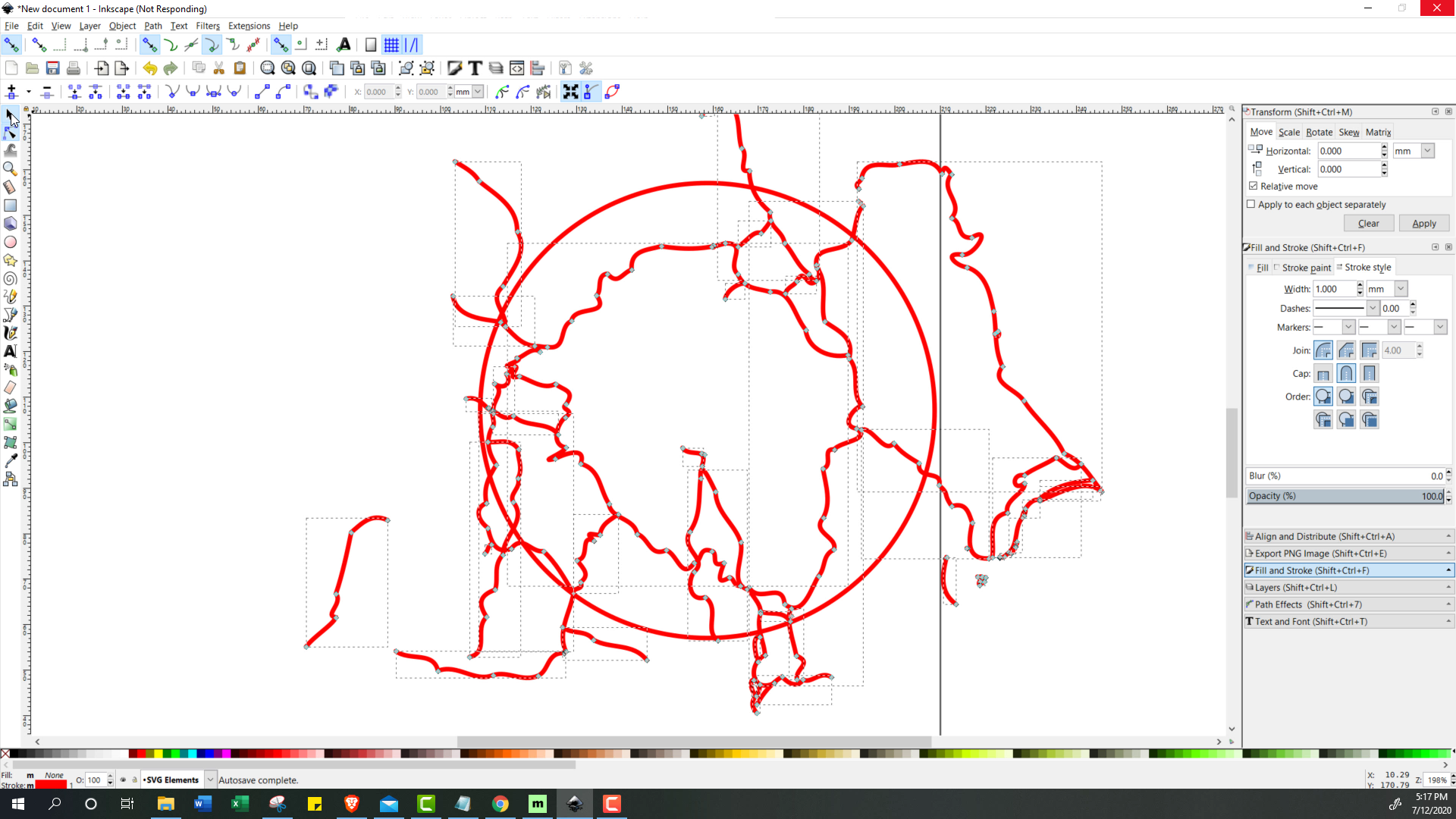Select the Rectangle tool
The height and width of the screenshot is (819, 1456).
[x=11, y=204]
